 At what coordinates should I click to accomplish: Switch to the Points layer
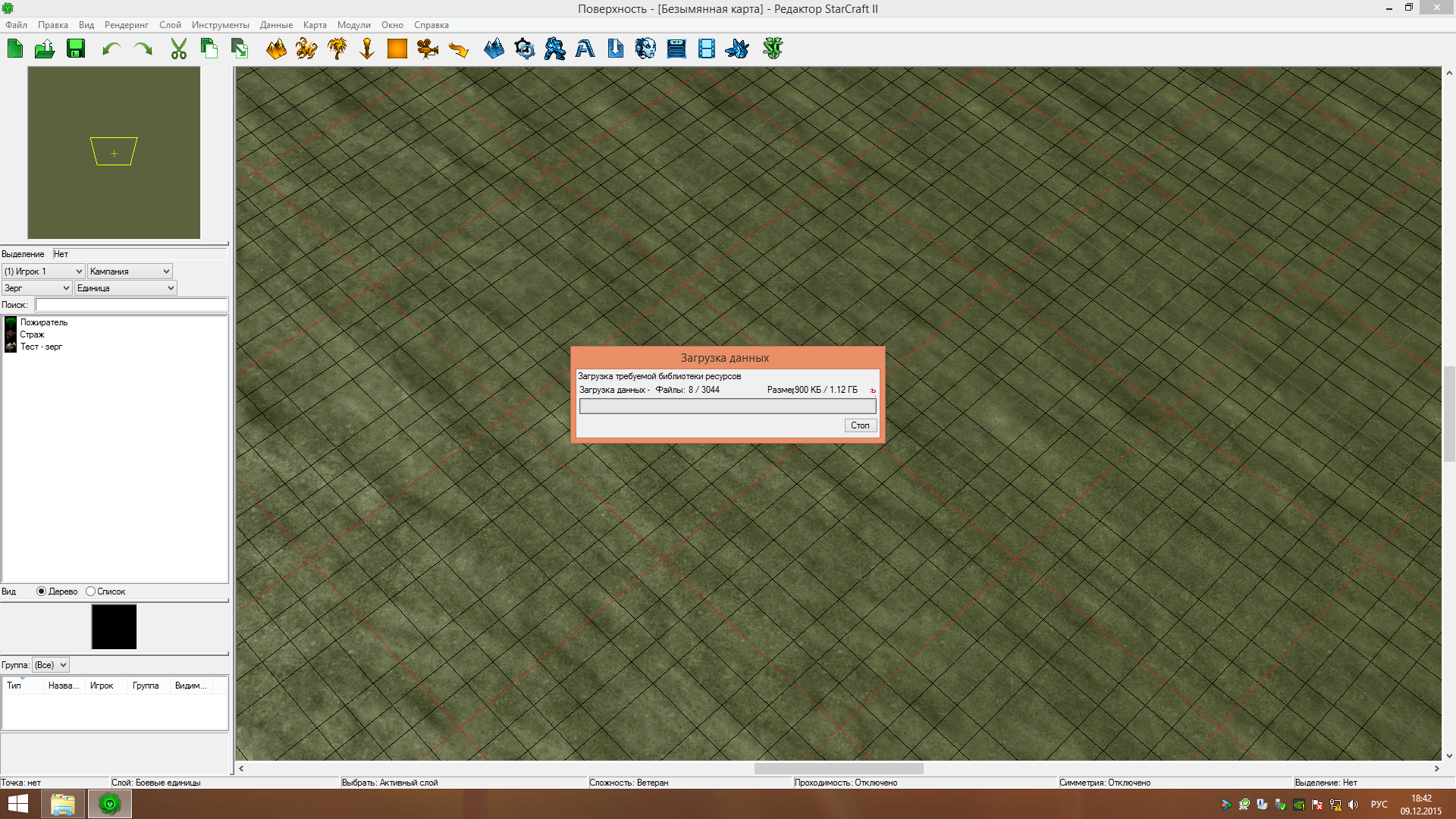point(367,49)
